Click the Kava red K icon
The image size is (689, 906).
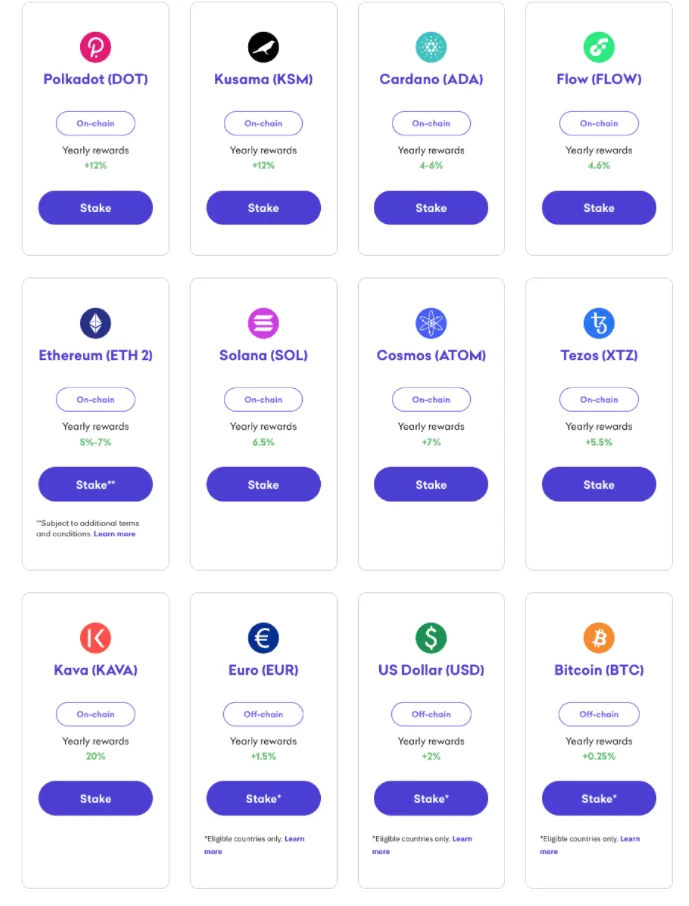[95, 638]
